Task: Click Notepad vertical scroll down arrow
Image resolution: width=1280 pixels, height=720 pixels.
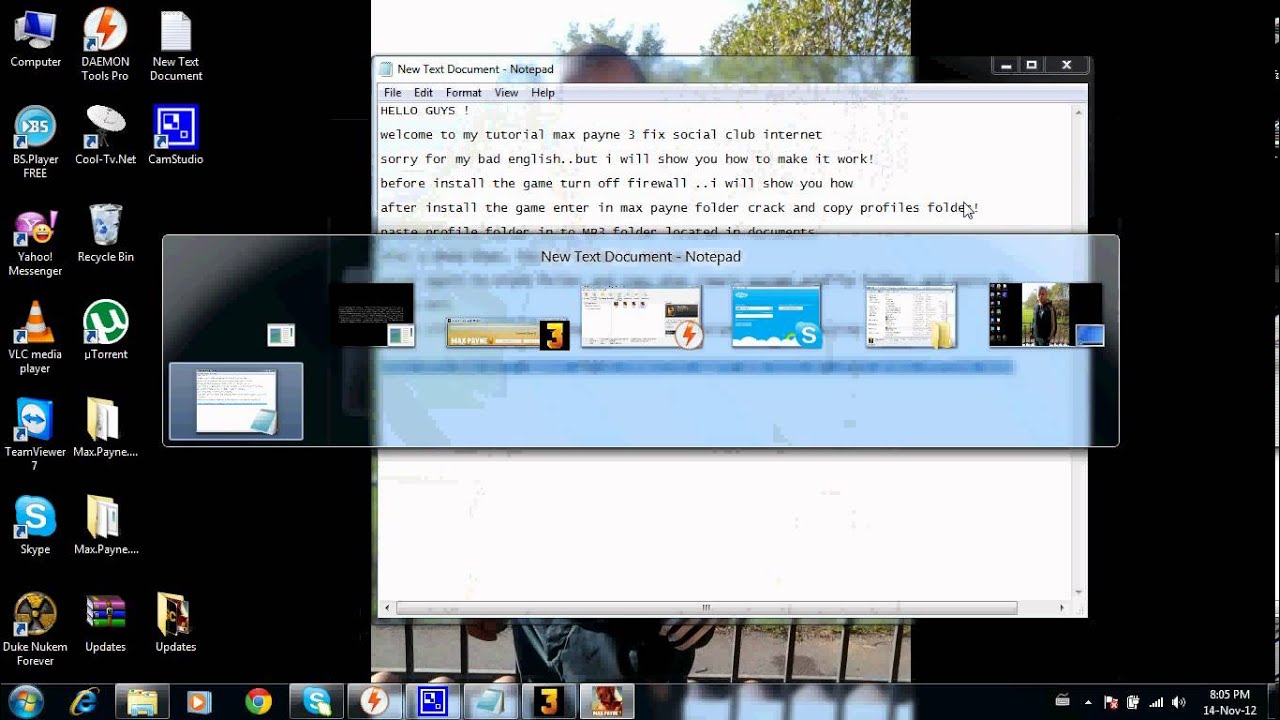Action: [1079, 592]
